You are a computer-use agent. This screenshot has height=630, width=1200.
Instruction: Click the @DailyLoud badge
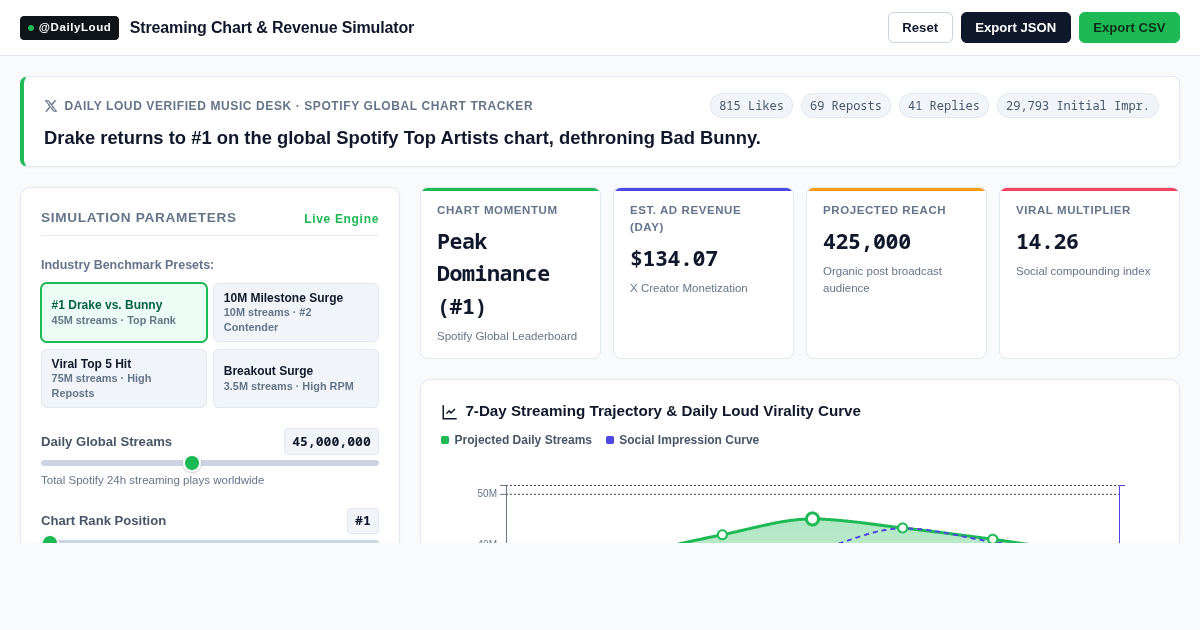(69, 28)
